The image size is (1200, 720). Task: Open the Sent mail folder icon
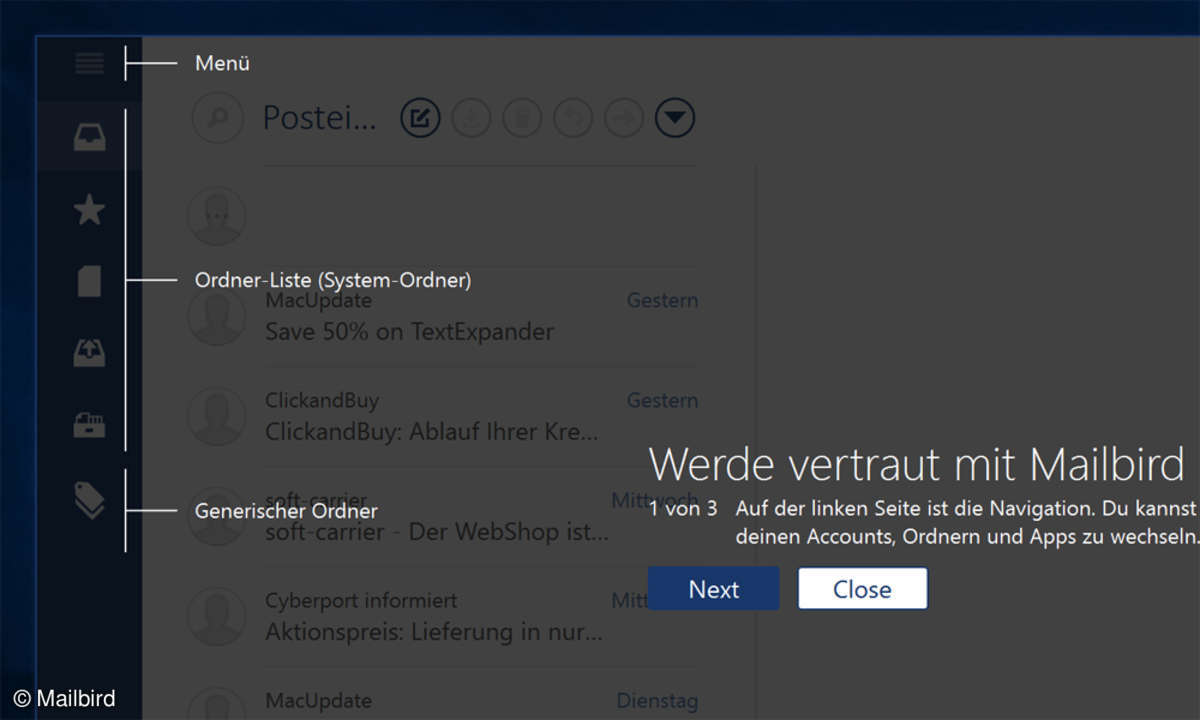pyautogui.click(x=89, y=353)
